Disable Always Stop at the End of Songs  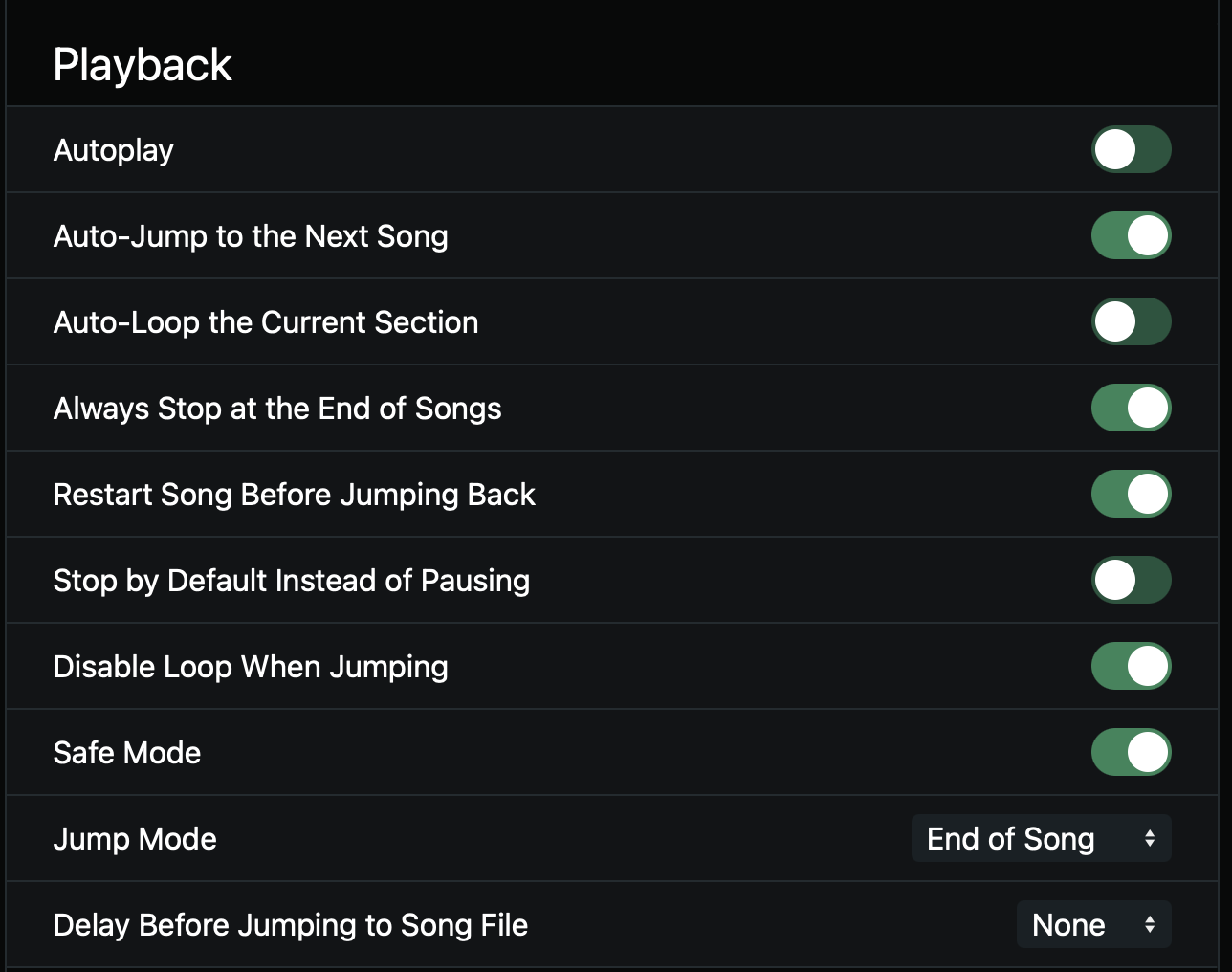click(1132, 408)
